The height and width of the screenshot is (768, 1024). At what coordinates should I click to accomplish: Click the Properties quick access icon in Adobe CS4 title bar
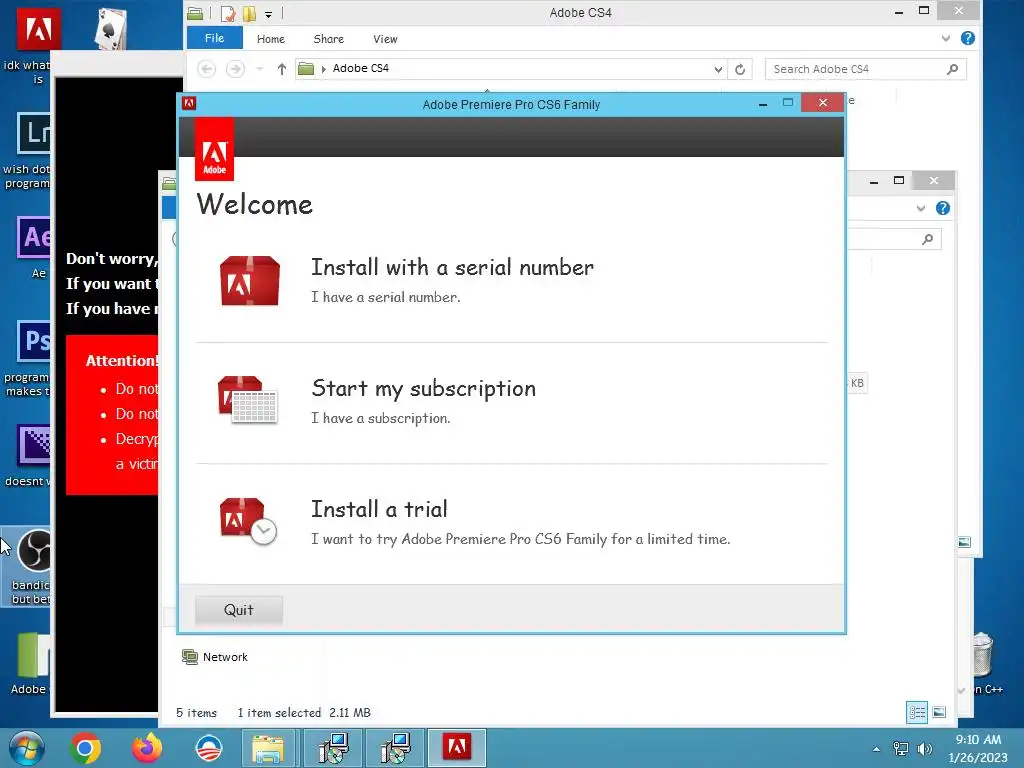click(x=227, y=13)
